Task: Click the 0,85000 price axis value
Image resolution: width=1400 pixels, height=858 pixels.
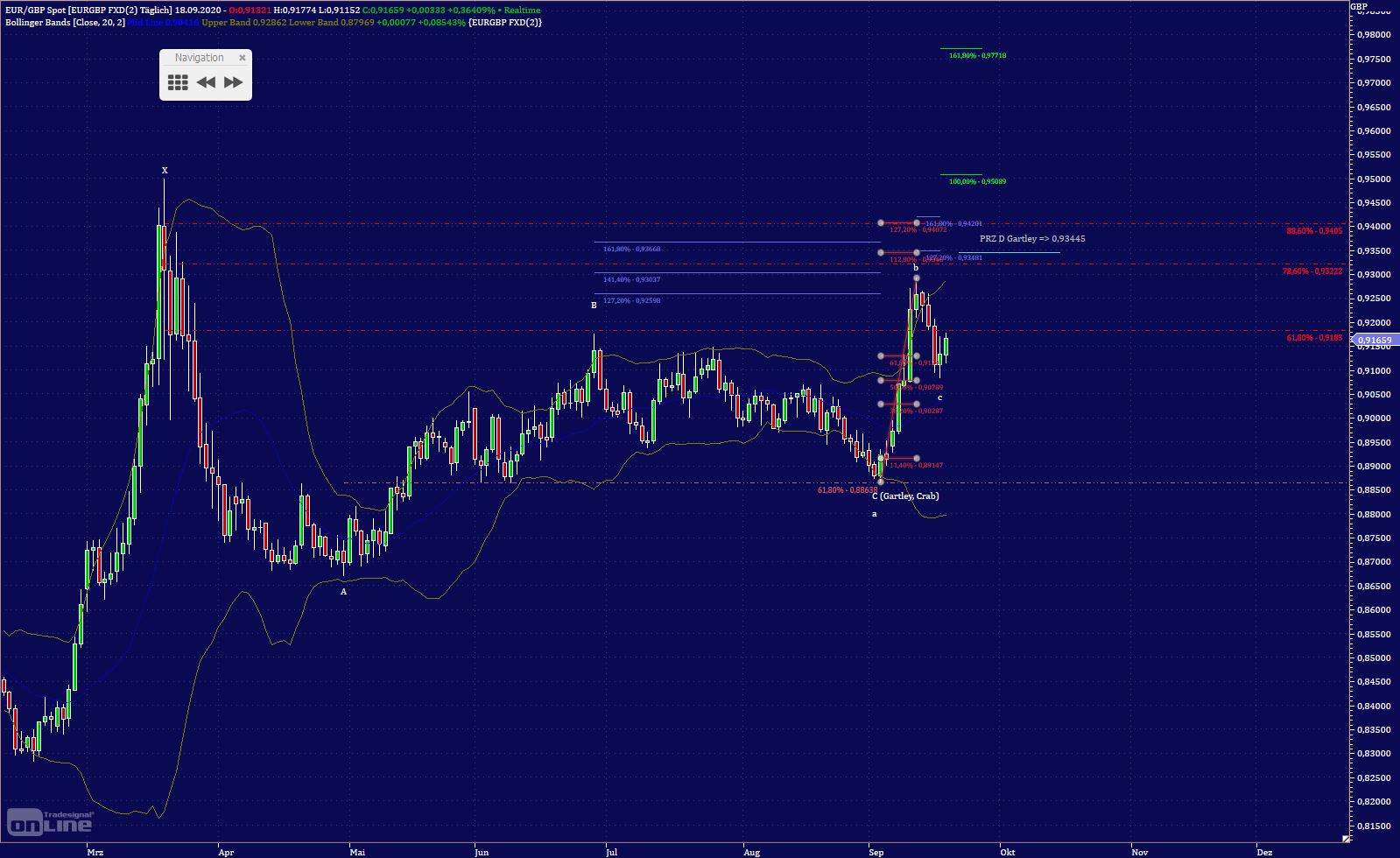Action: pos(1374,658)
